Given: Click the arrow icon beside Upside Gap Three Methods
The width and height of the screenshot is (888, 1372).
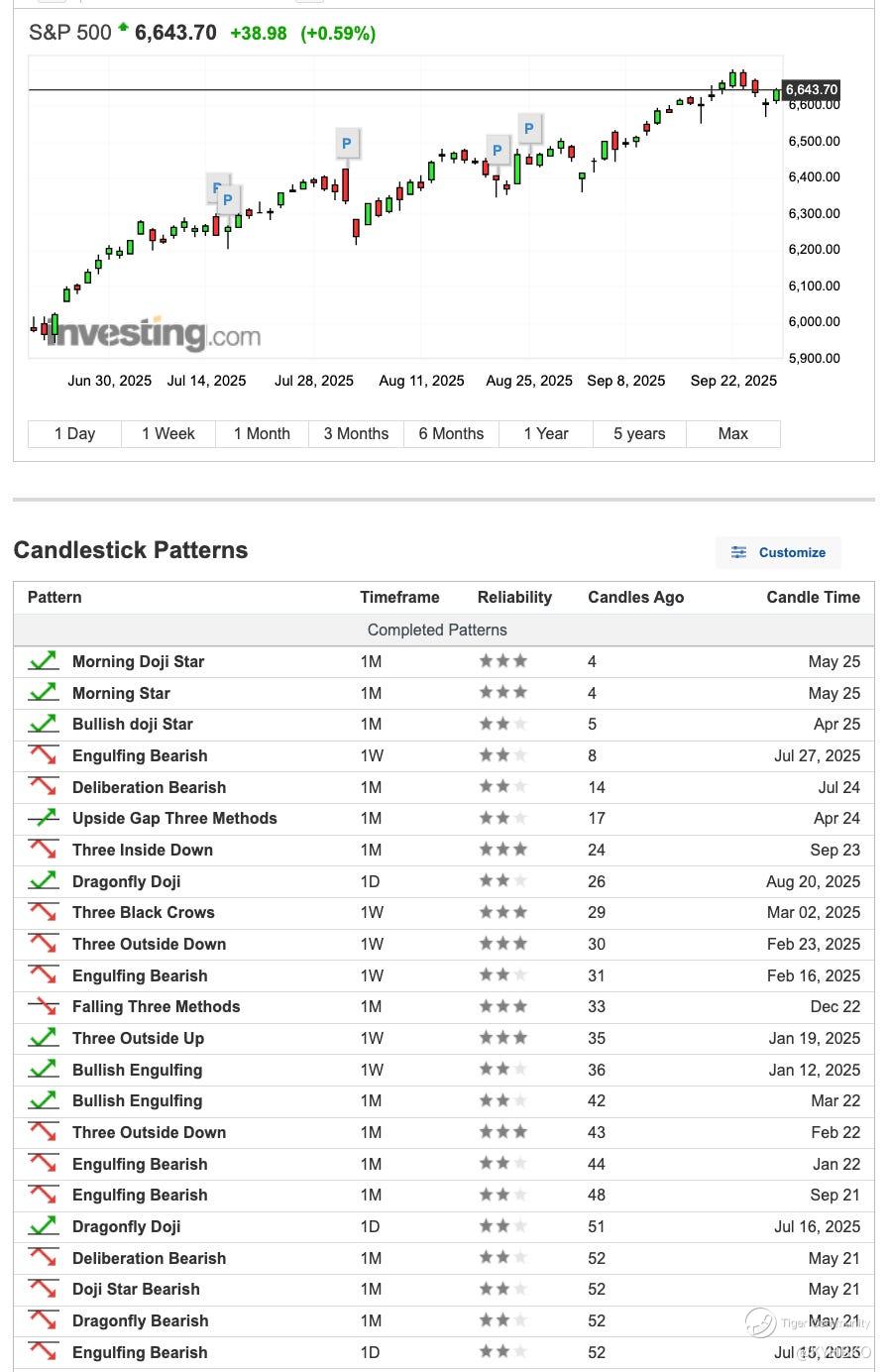Looking at the screenshot, I should click(x=43, y=818).
